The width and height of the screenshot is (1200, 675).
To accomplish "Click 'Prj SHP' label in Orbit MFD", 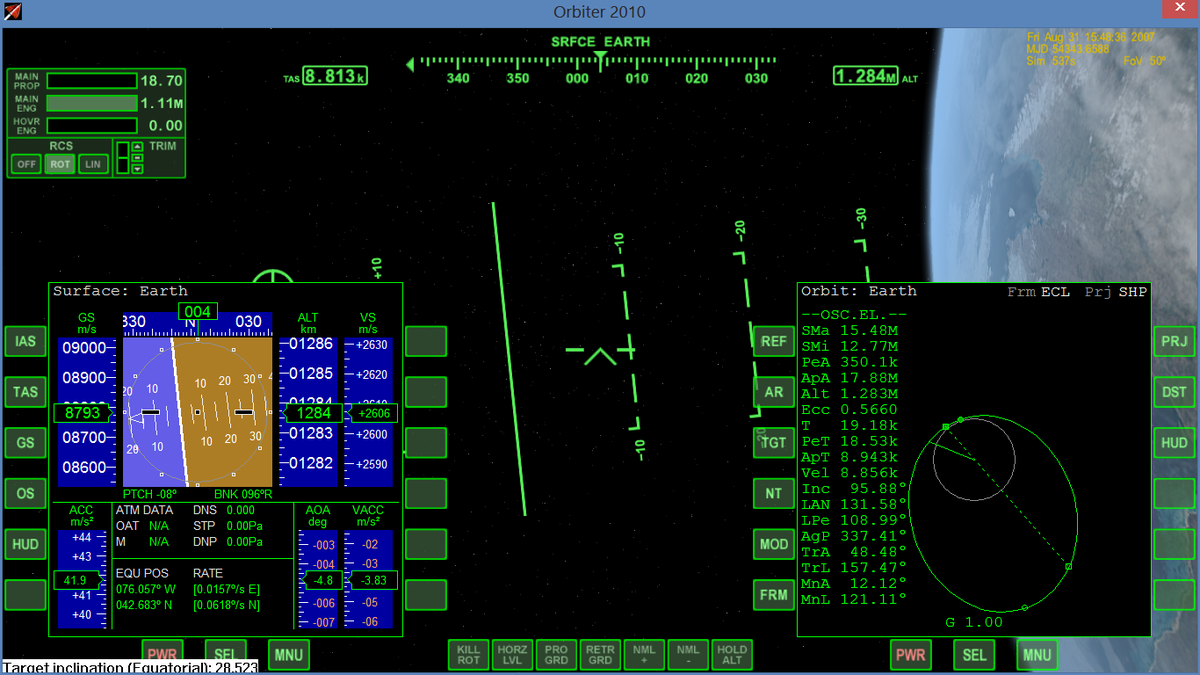I will click(x=1116, y=292).
